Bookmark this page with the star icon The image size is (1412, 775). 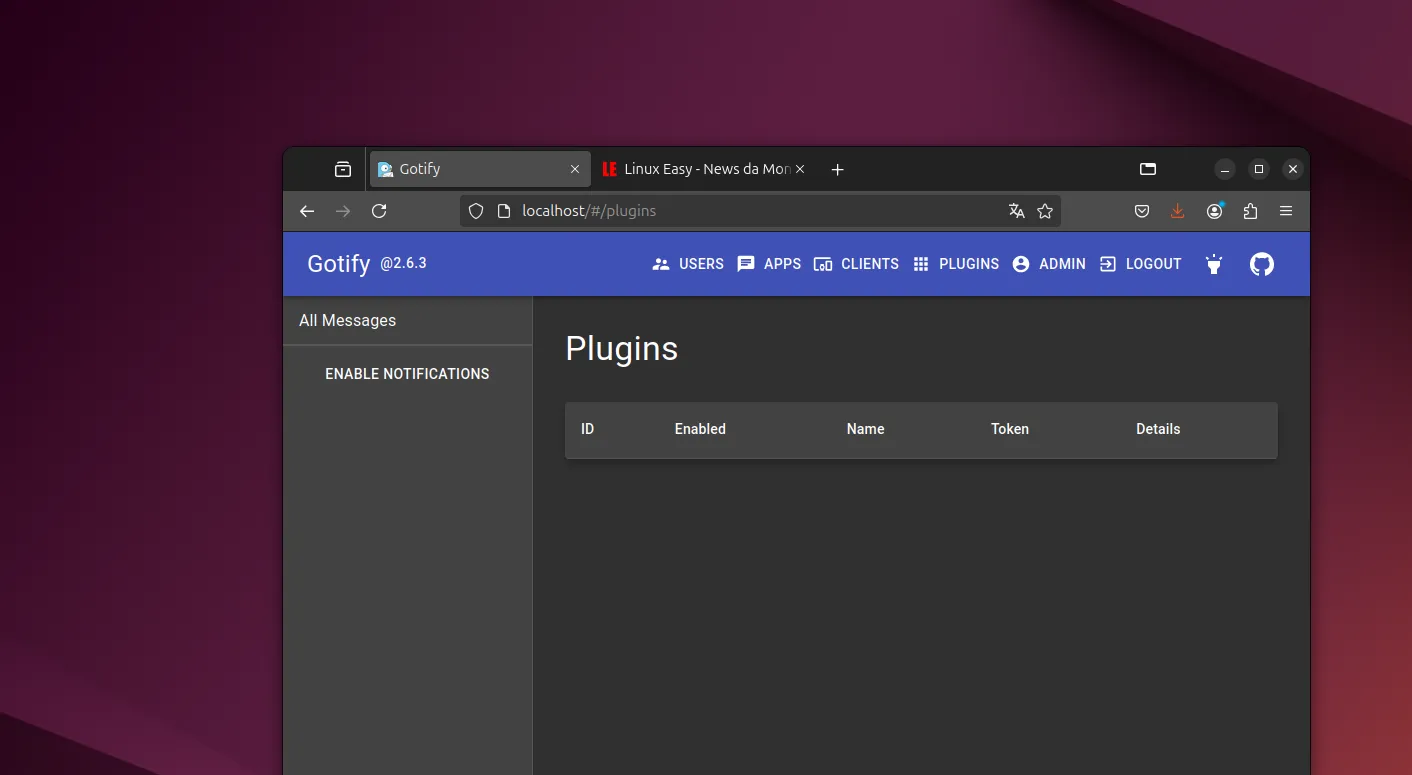pos(1045,211)
